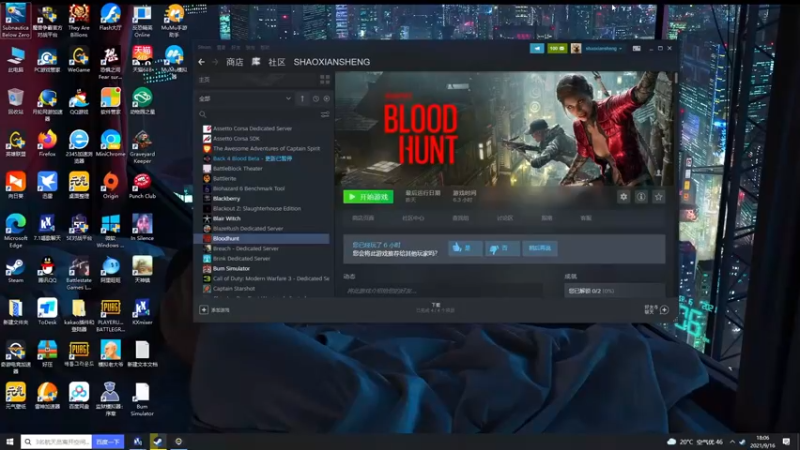The height and width of the screenshot is (450, 800).
Task: Open the 库 library tab
Action: pos(256,62)
